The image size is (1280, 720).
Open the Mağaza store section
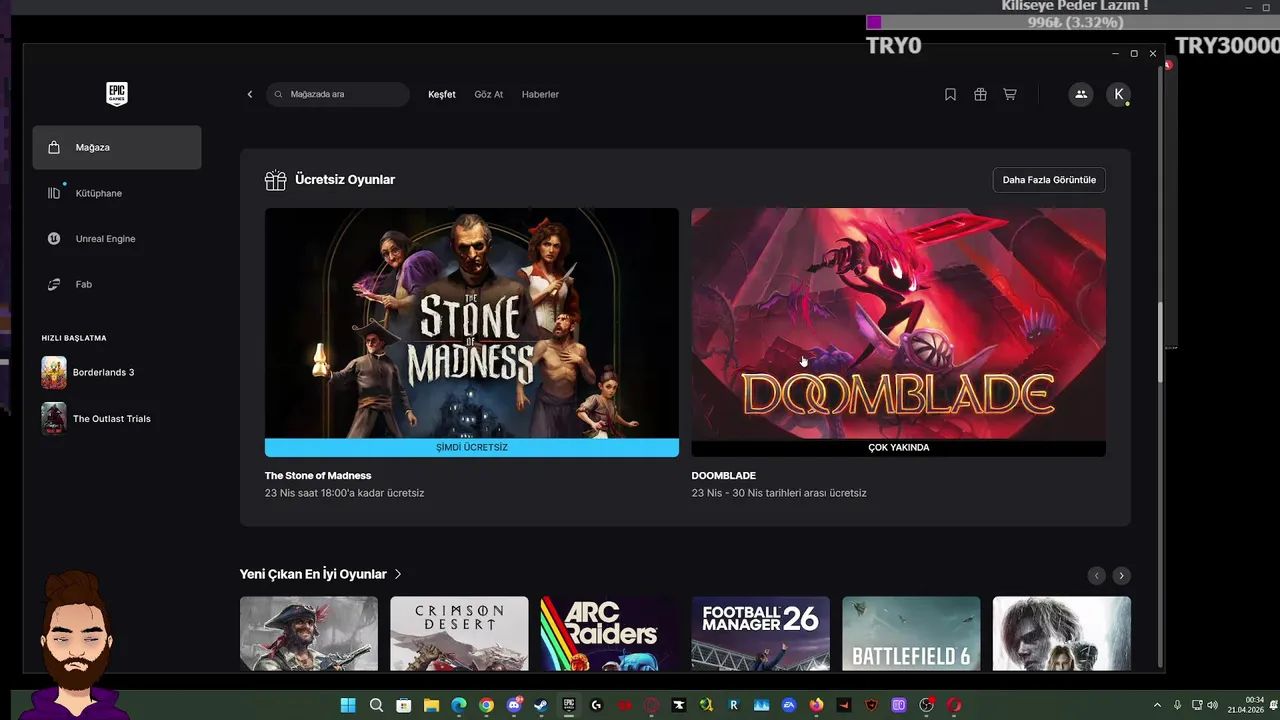tap(117, 147)
